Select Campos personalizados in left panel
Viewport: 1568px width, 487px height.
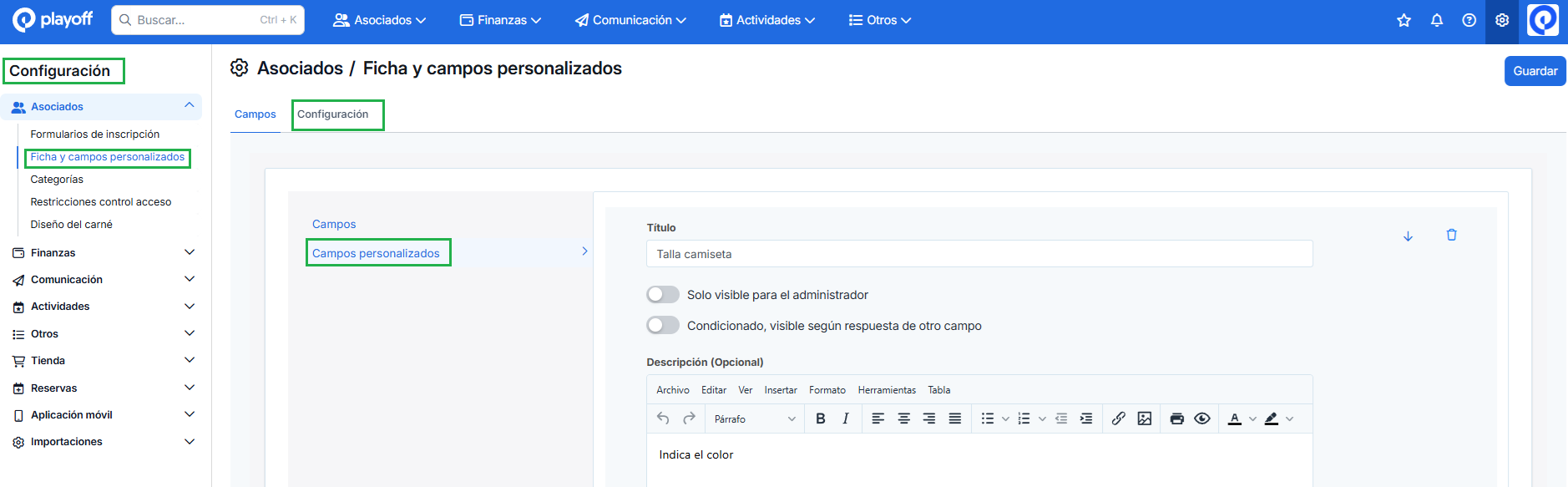click(376, 253)
